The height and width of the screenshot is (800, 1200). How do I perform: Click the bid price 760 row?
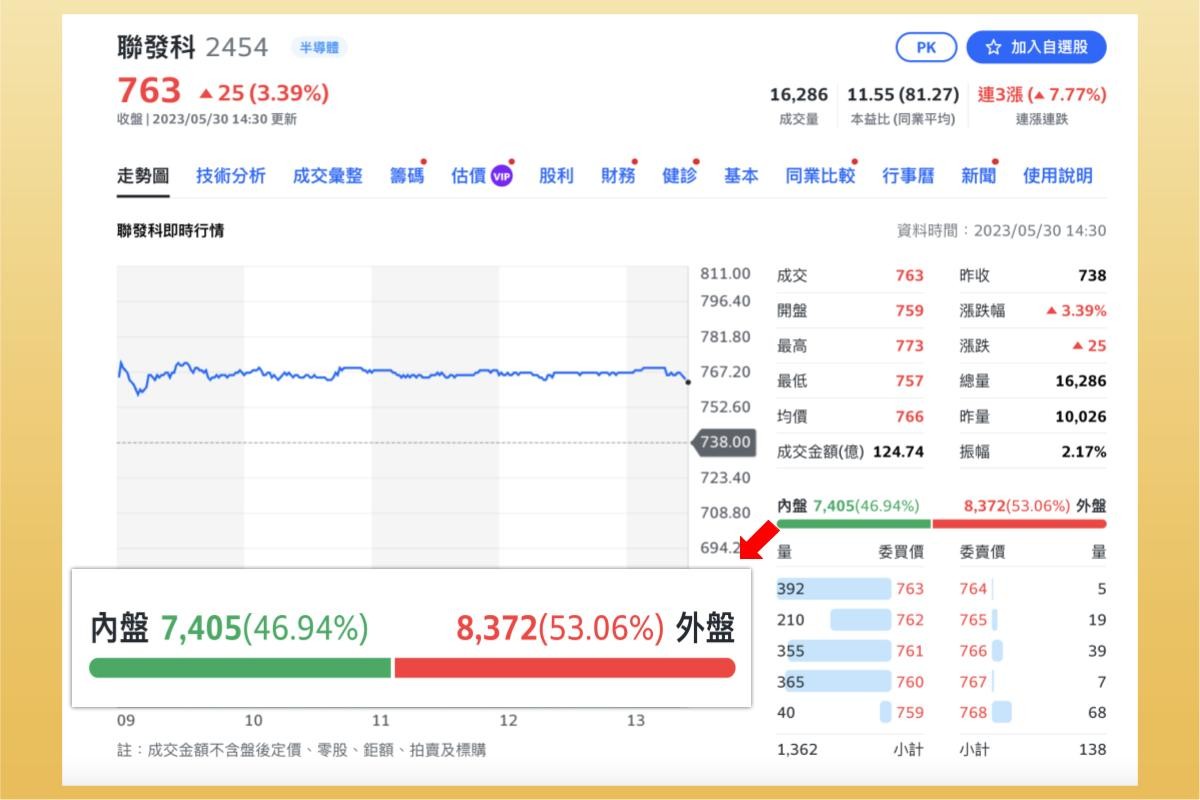tap(851, 682)
